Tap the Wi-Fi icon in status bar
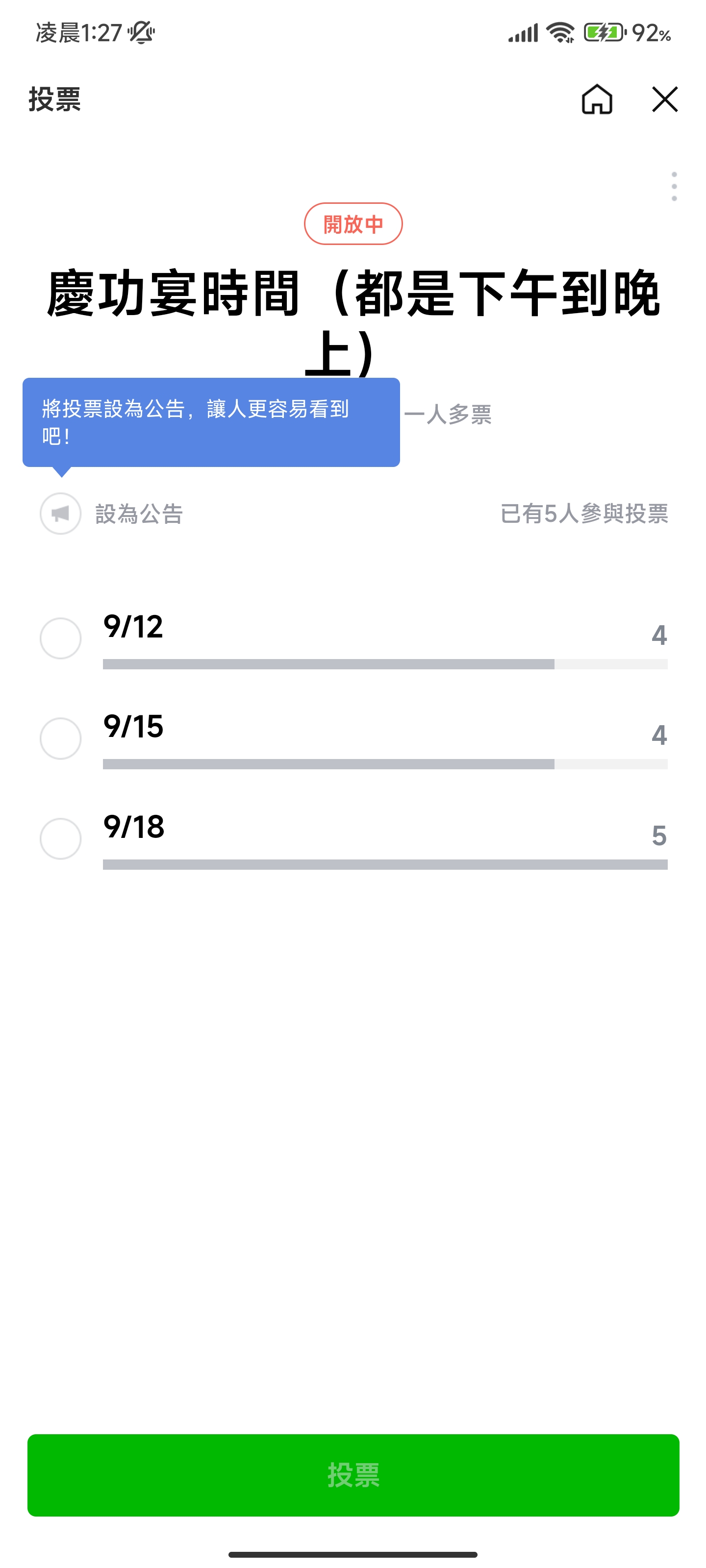 pos(560,32)
